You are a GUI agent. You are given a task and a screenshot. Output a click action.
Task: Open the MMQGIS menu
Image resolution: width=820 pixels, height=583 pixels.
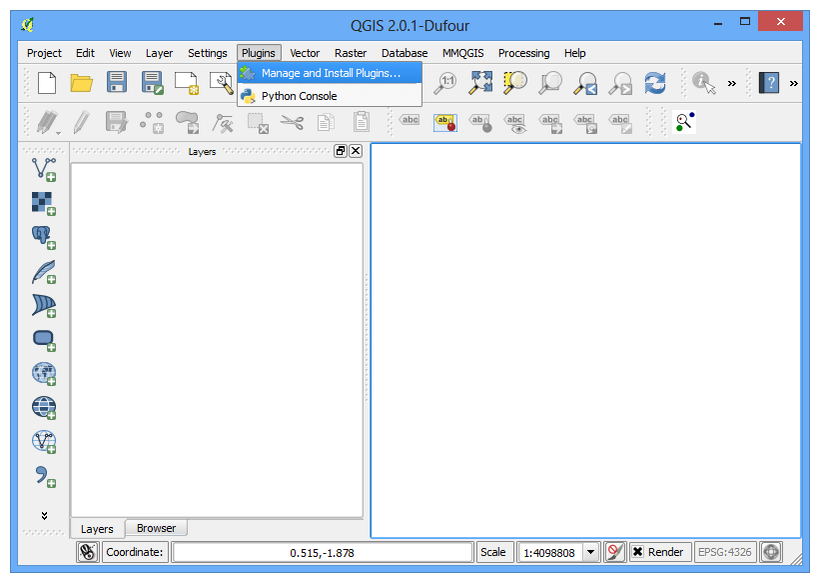(x=463, y=53)
